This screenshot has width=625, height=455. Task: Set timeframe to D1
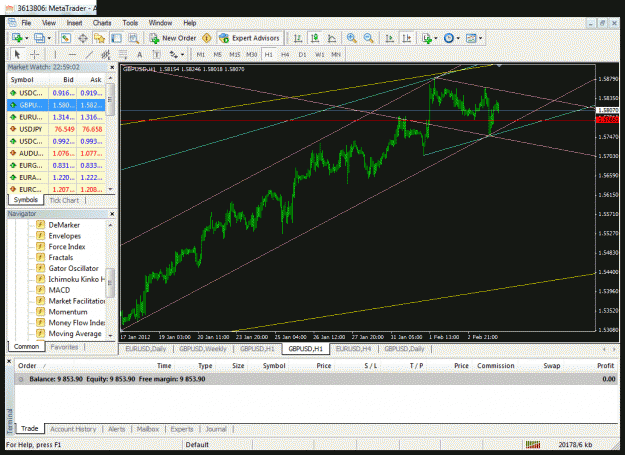(x=302, y=55)
